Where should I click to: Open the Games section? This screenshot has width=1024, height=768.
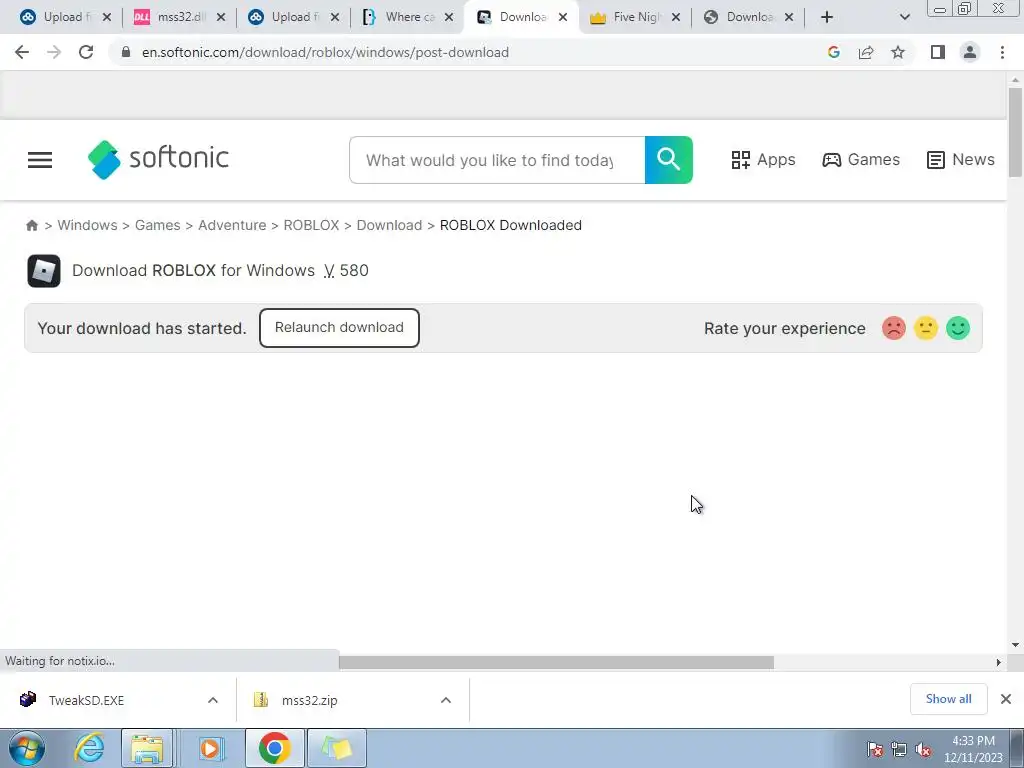[x=861, y=159]
